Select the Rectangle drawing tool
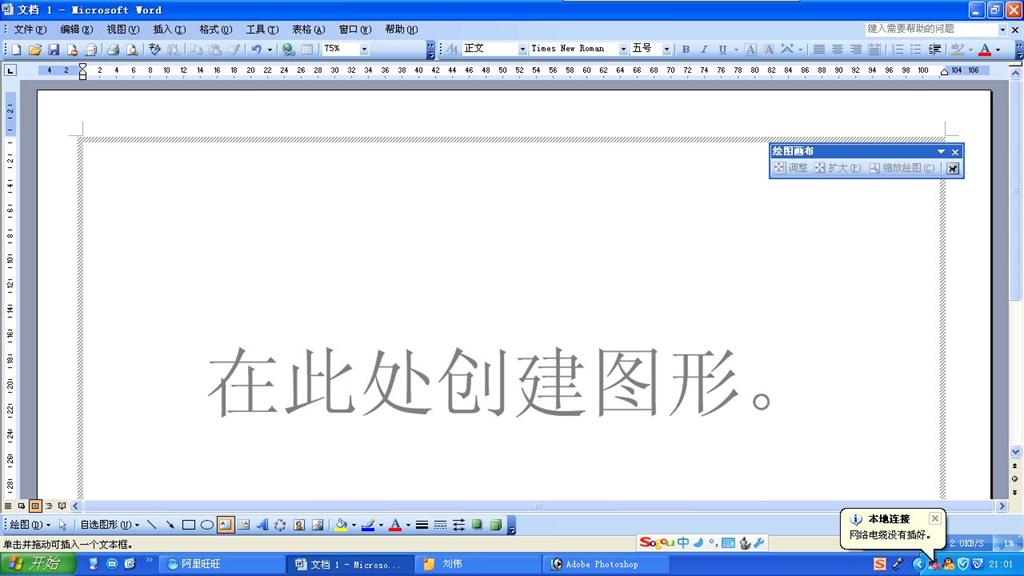1024x576 pixels. click(x=188, y=524)
